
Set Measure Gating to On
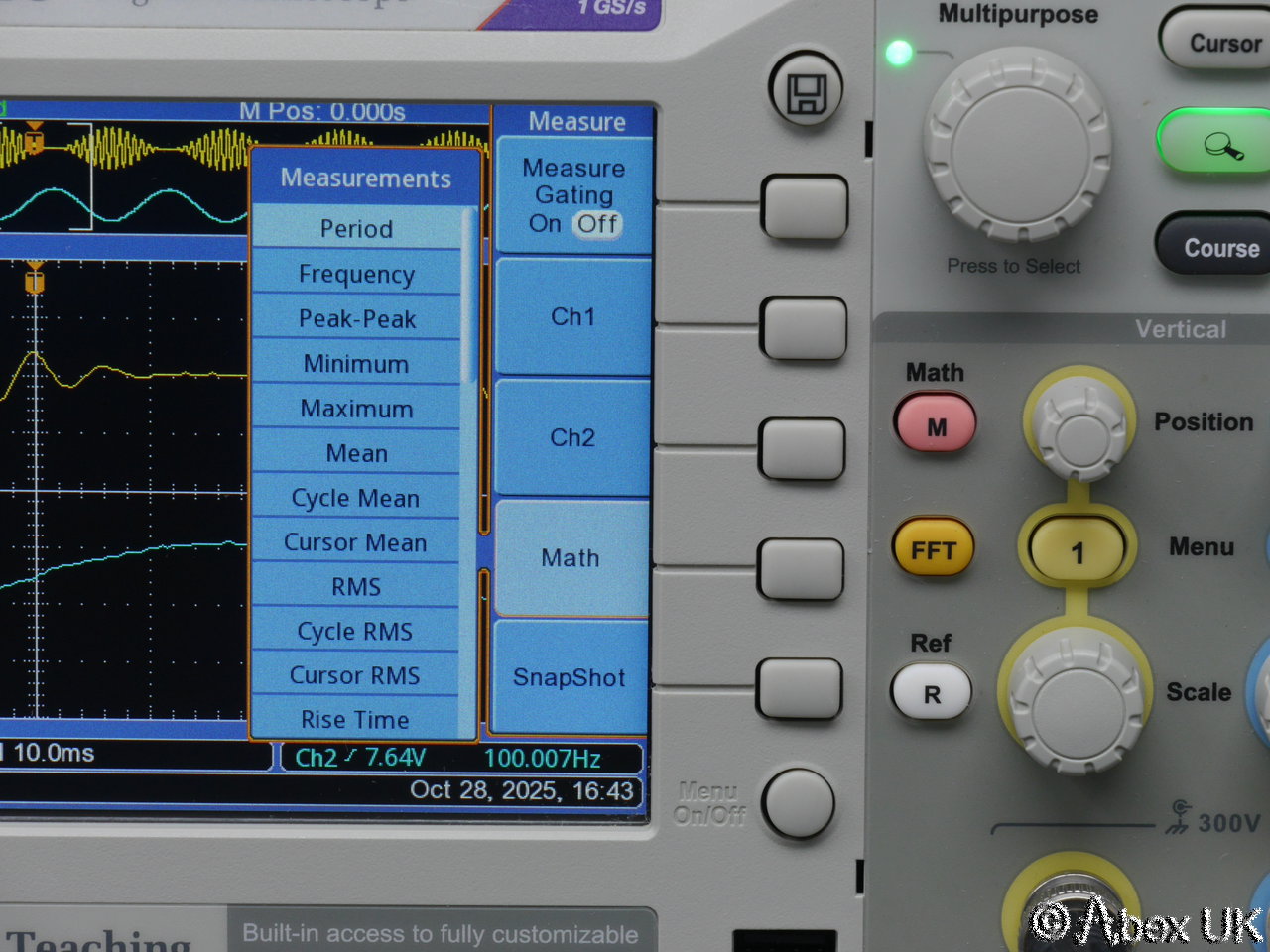(545, 224)
